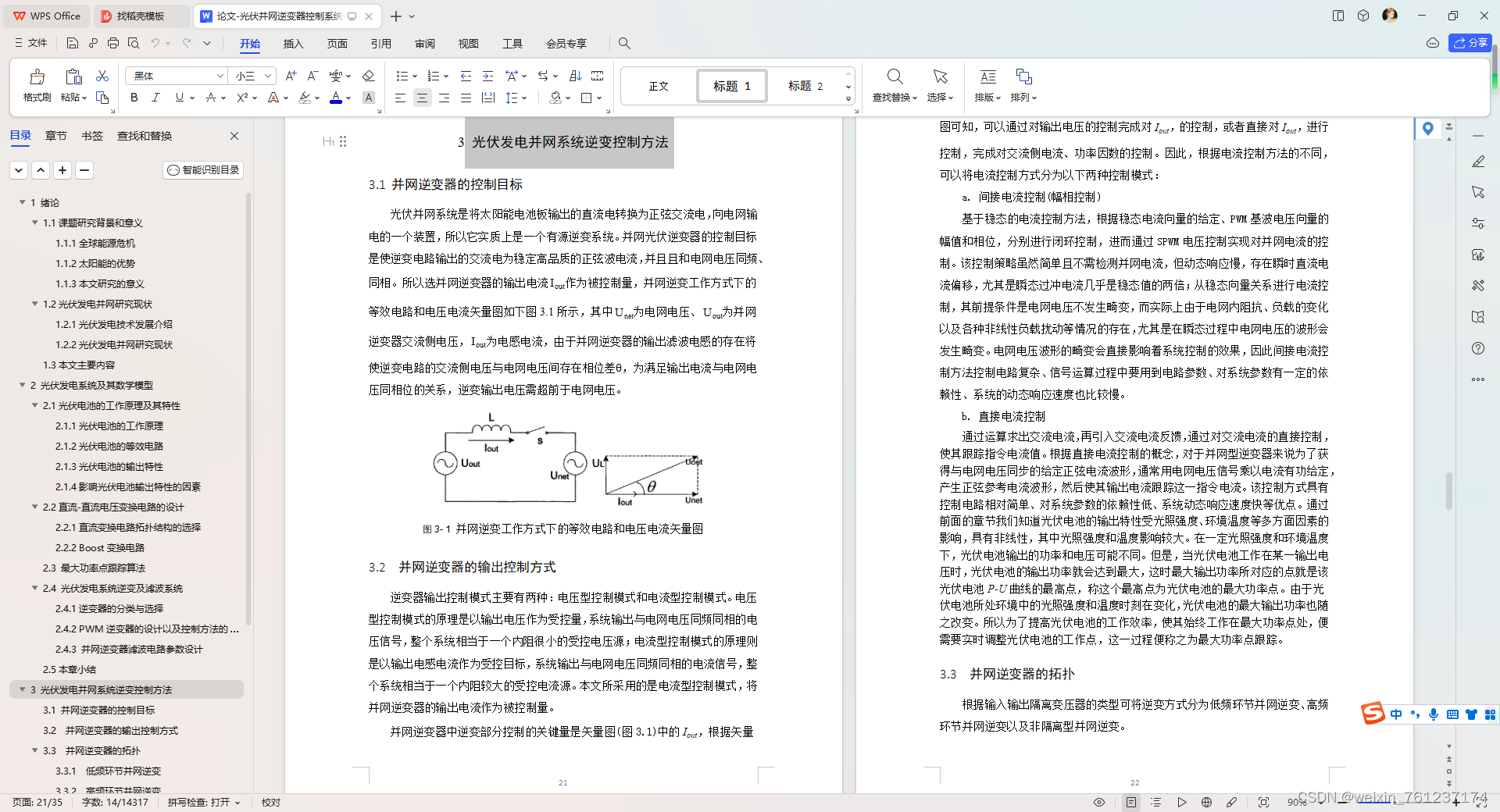Open the 排版 dropdown
This screenshot has height=812, width=1500.
coord(987,98)
